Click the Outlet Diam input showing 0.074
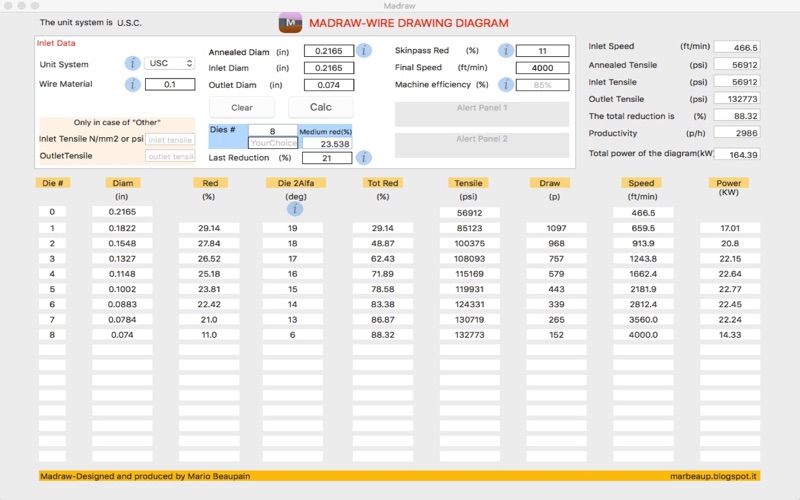Screen dimensions: 800x500 (x=329, y=85)
